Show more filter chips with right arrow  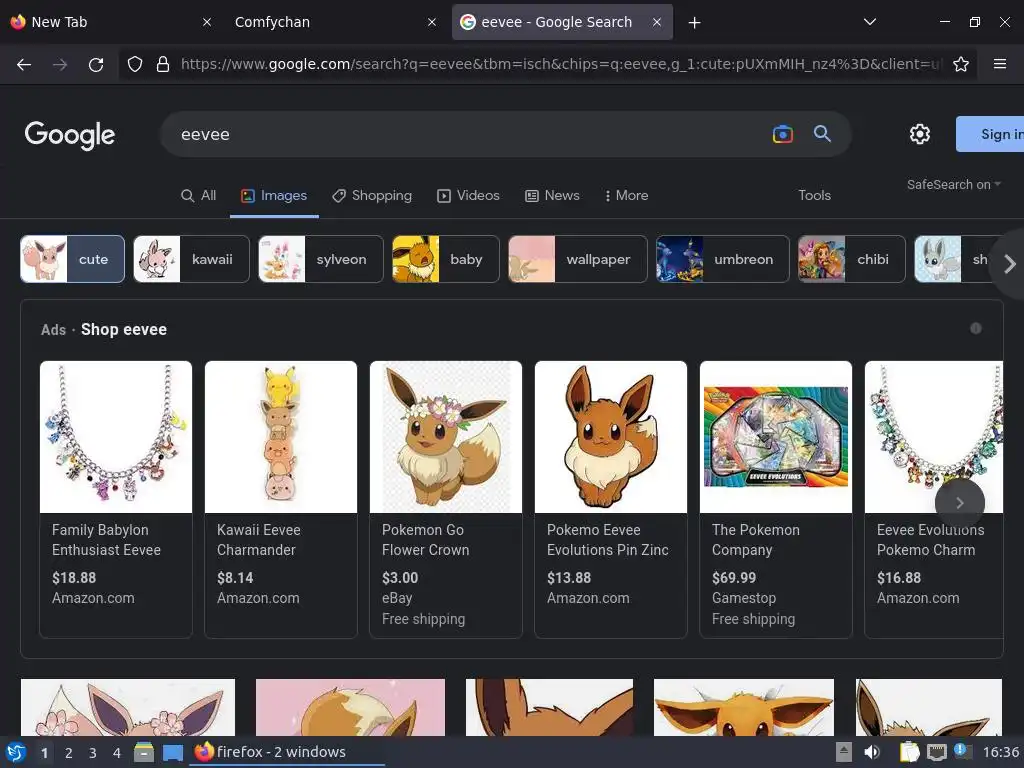point(1009,264)
